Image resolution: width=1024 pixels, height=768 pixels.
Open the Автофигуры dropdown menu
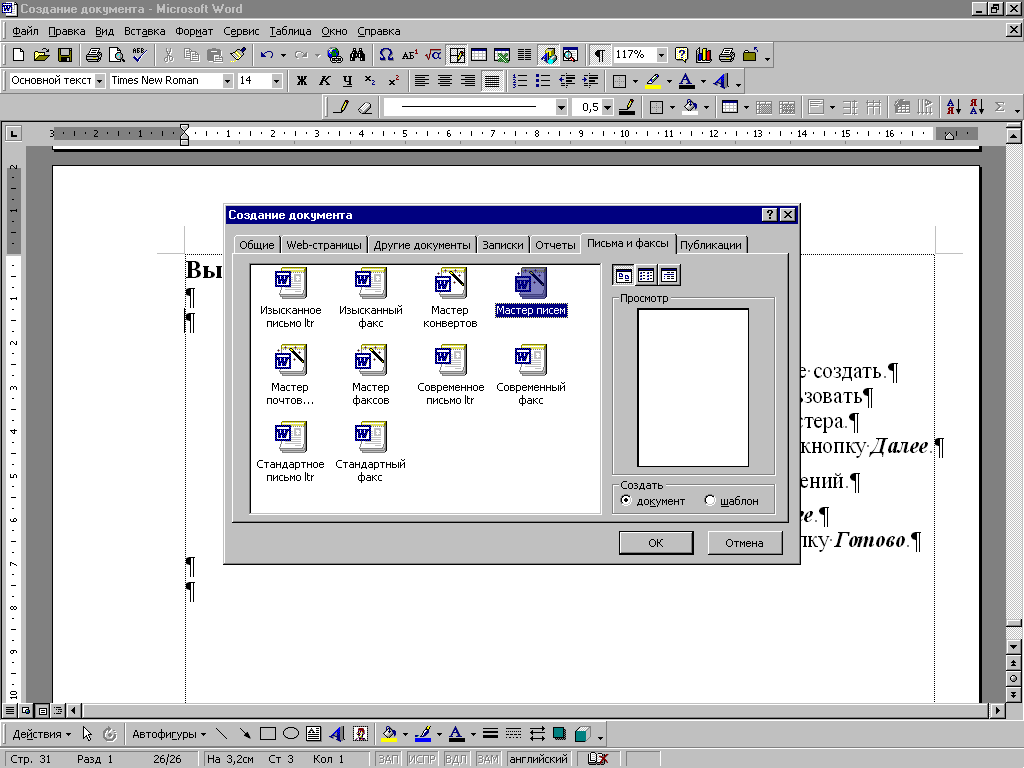point(169,734)
